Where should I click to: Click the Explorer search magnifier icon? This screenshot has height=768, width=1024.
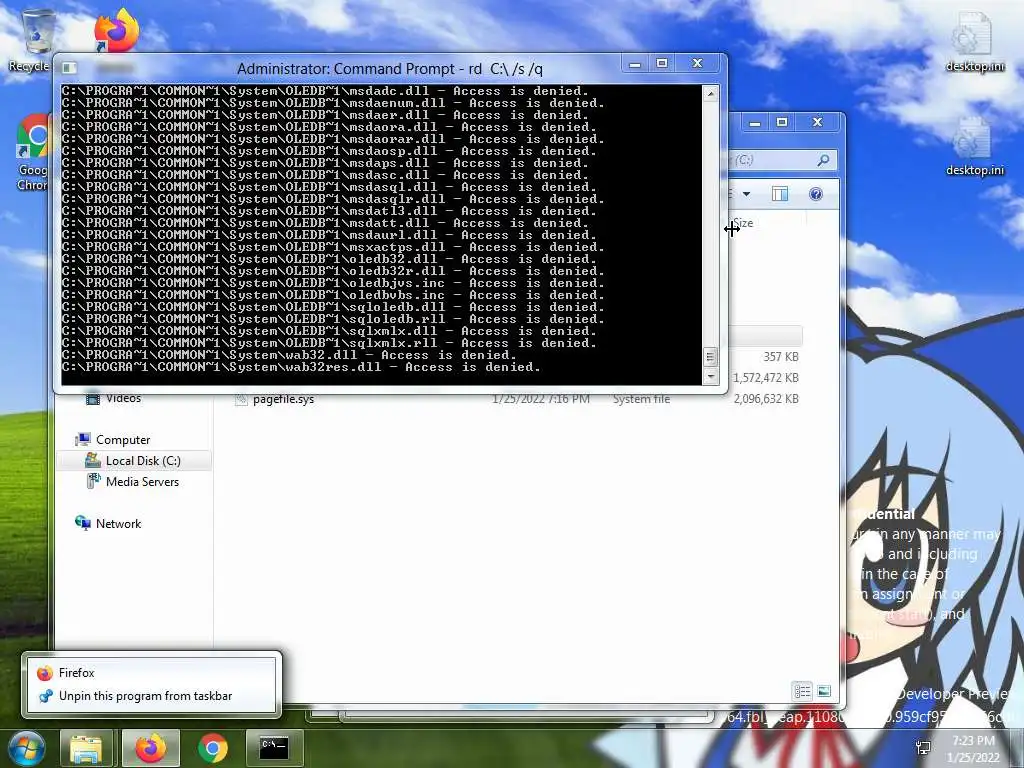[x=824, y=159]
